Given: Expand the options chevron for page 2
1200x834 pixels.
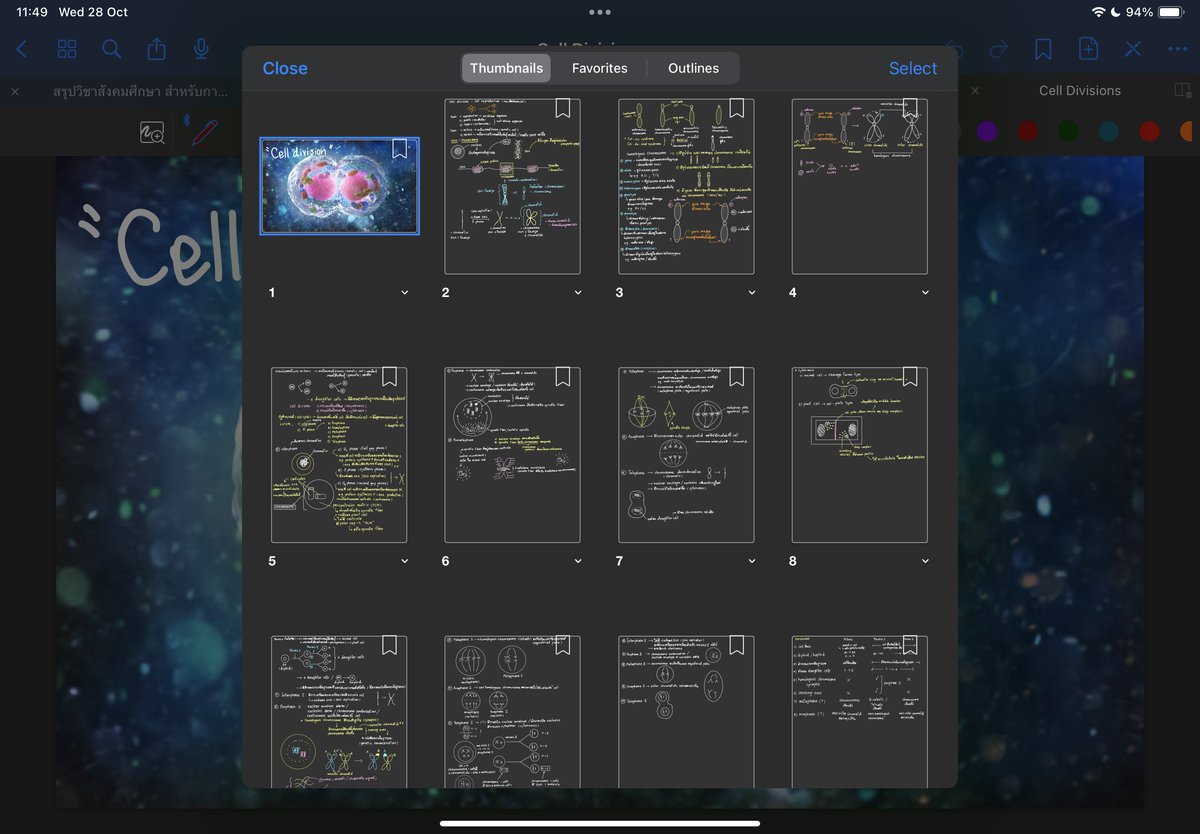Looking at the screenshot, I should [578, 293].
